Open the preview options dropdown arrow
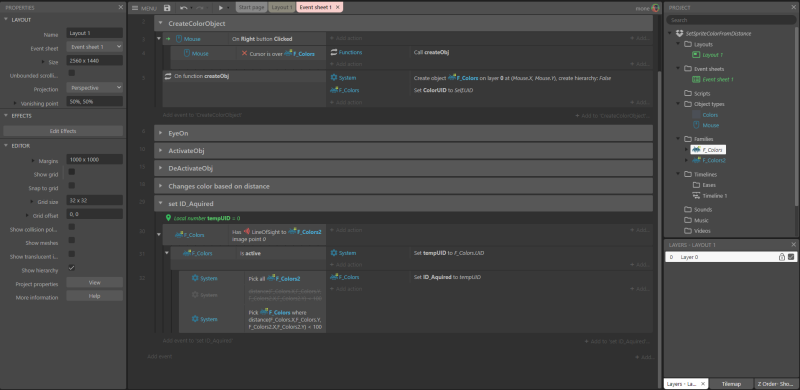Viewport: 800px width, 390px height. [229, 8]
